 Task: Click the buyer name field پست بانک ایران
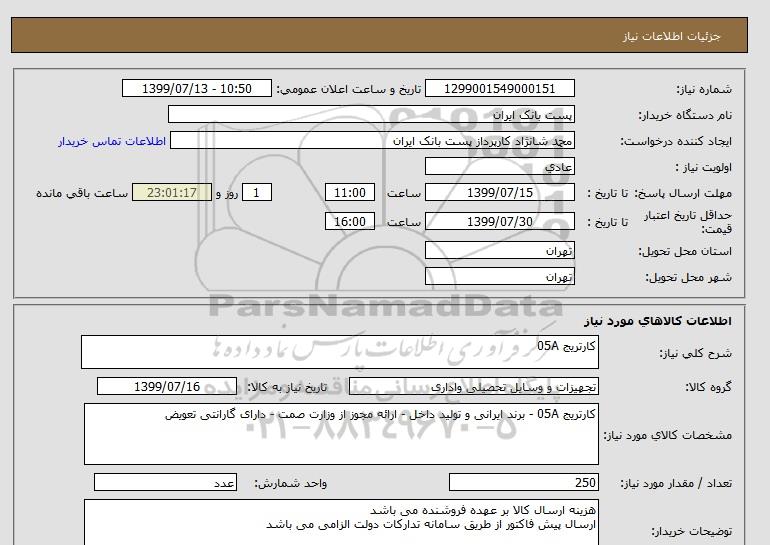(x=371, y=114)
